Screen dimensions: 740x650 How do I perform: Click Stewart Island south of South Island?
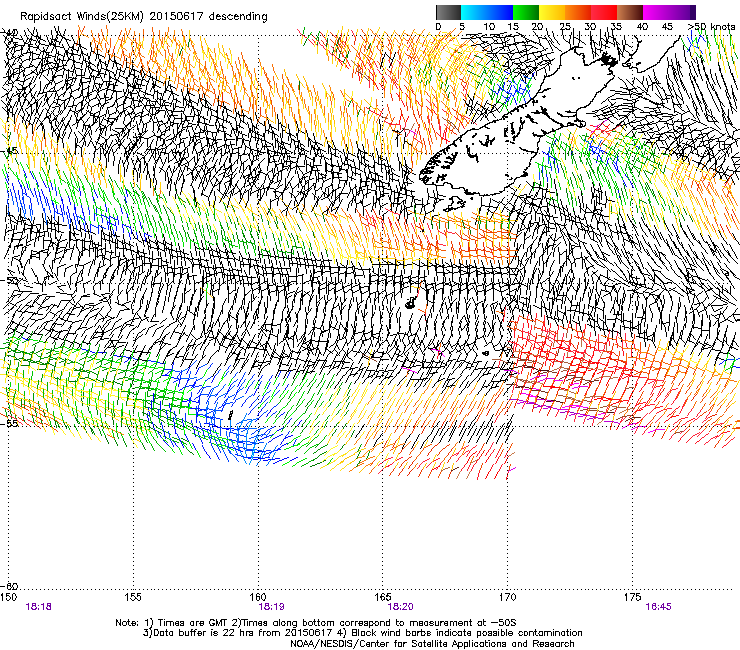(x=454, y=204)
